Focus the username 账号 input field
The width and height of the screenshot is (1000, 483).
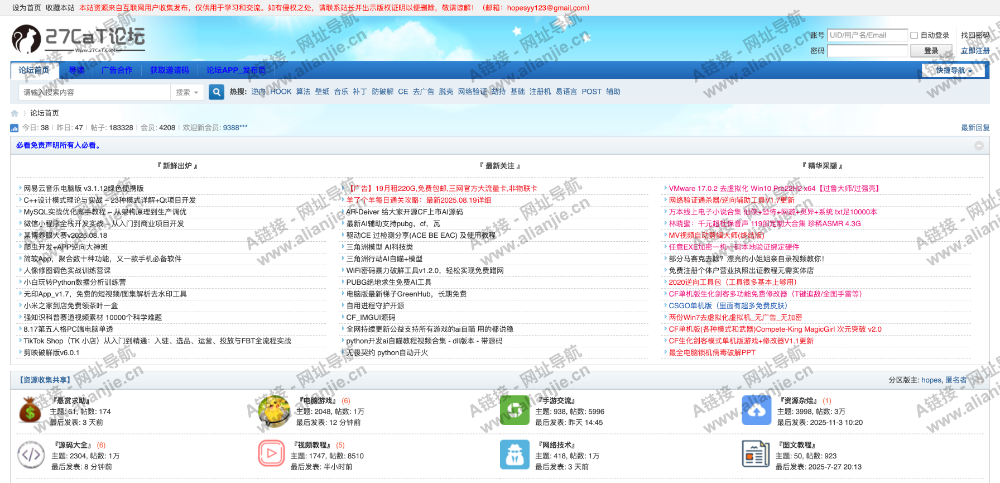click(866, 35)
